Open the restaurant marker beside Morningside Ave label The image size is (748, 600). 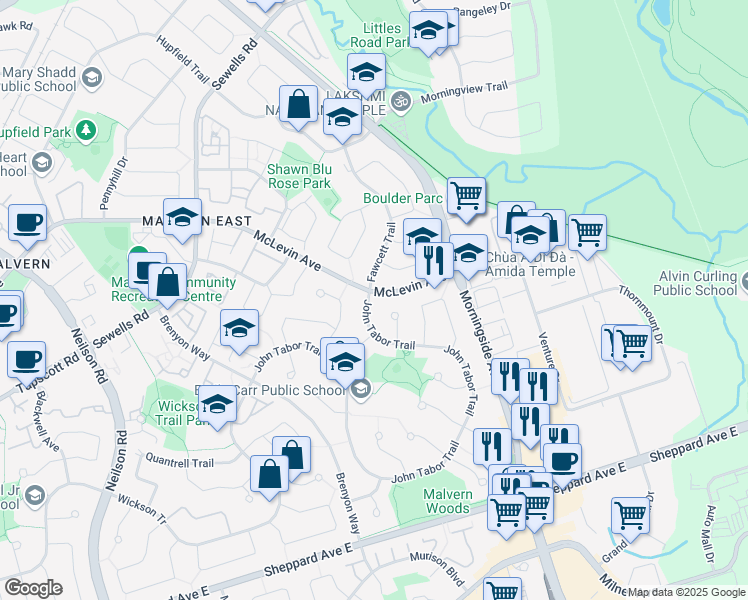tap(510, 378)
